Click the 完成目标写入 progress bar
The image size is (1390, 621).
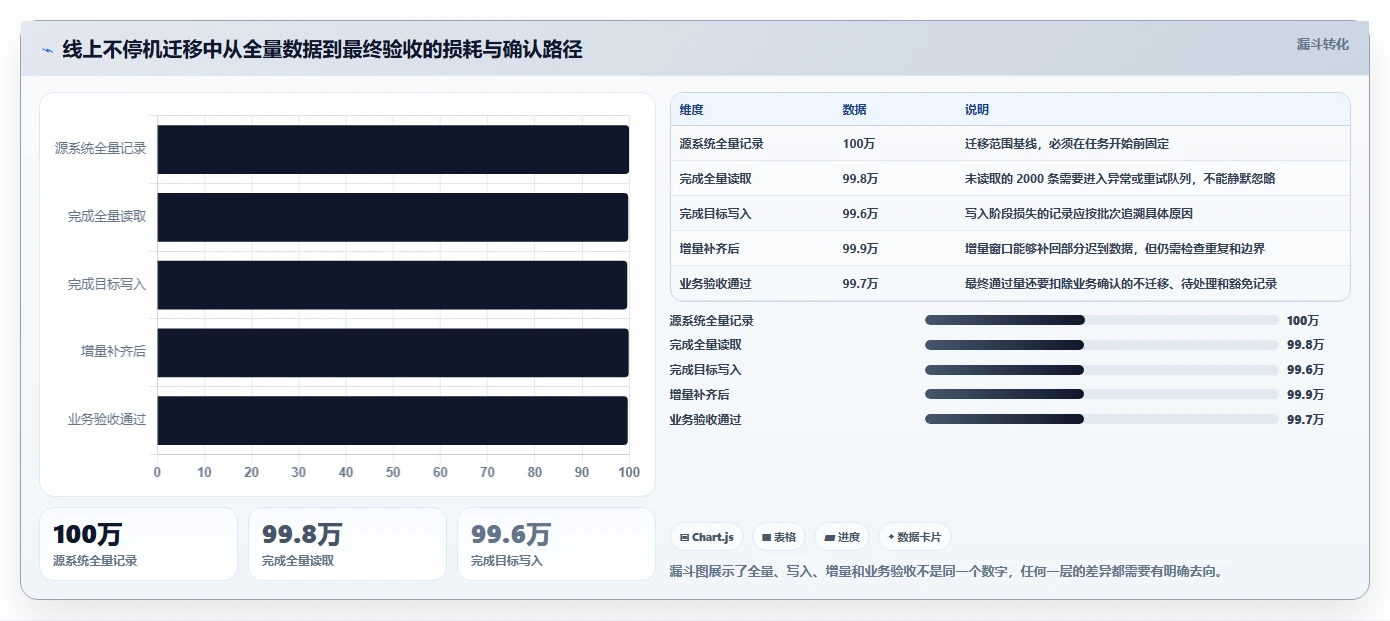pos(1101,370)
